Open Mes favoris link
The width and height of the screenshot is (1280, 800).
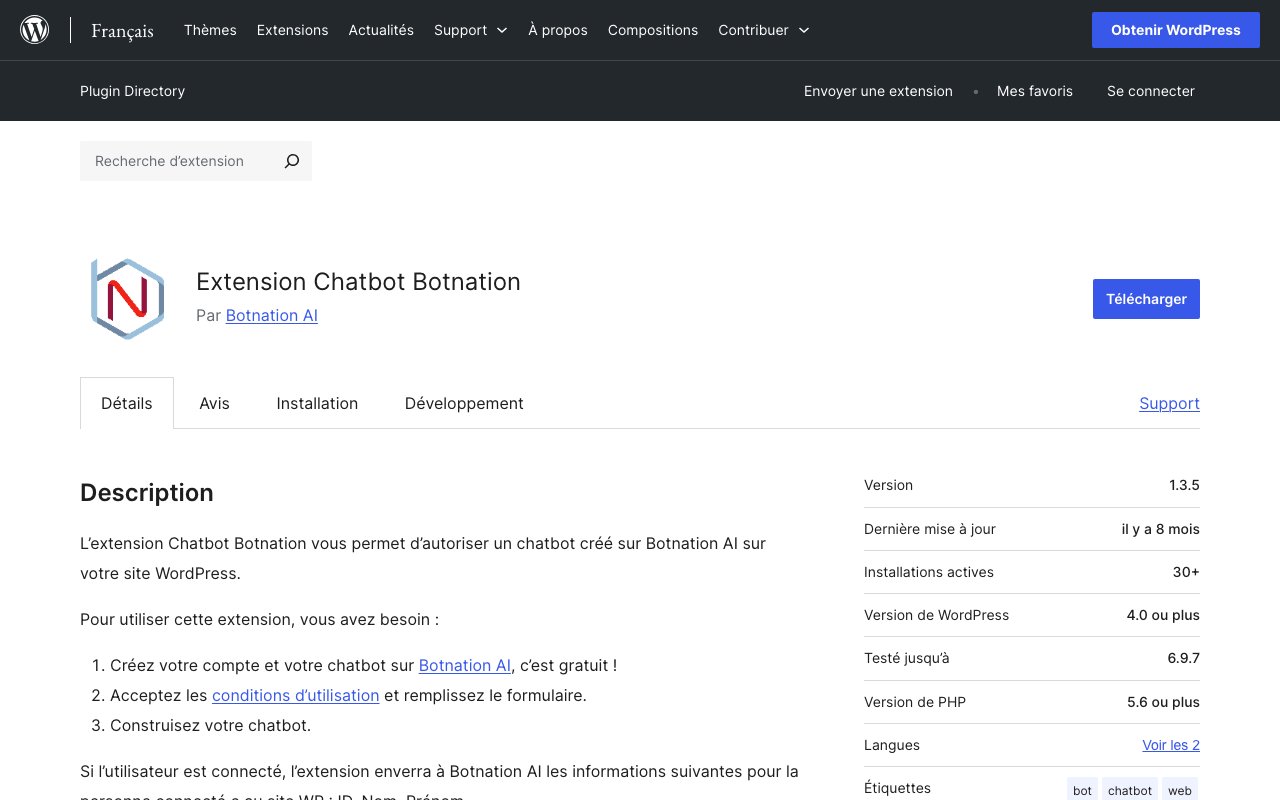point(1035,91)
